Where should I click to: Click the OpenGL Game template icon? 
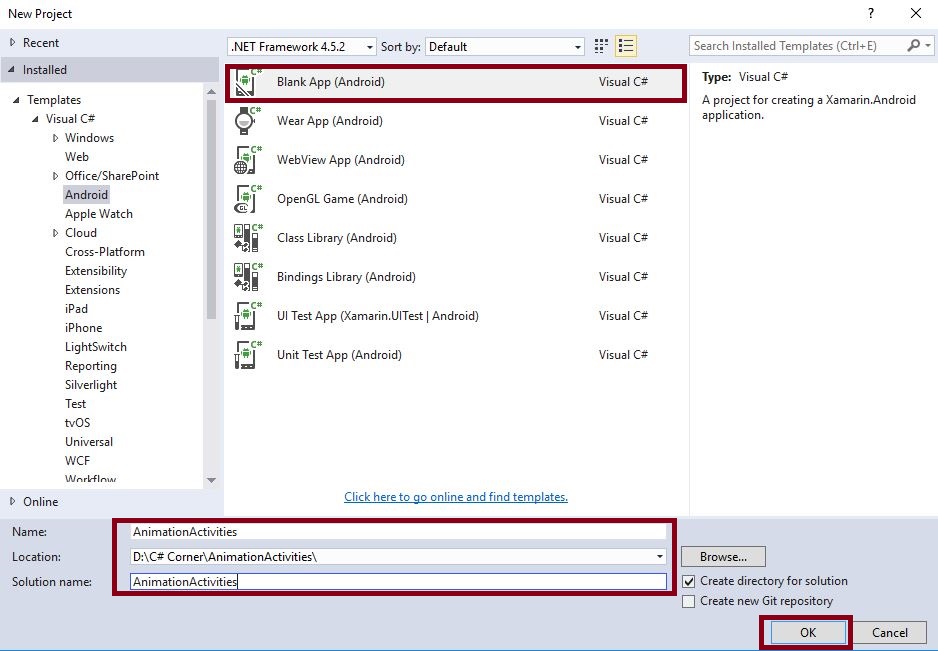click(x=248, y=199)
